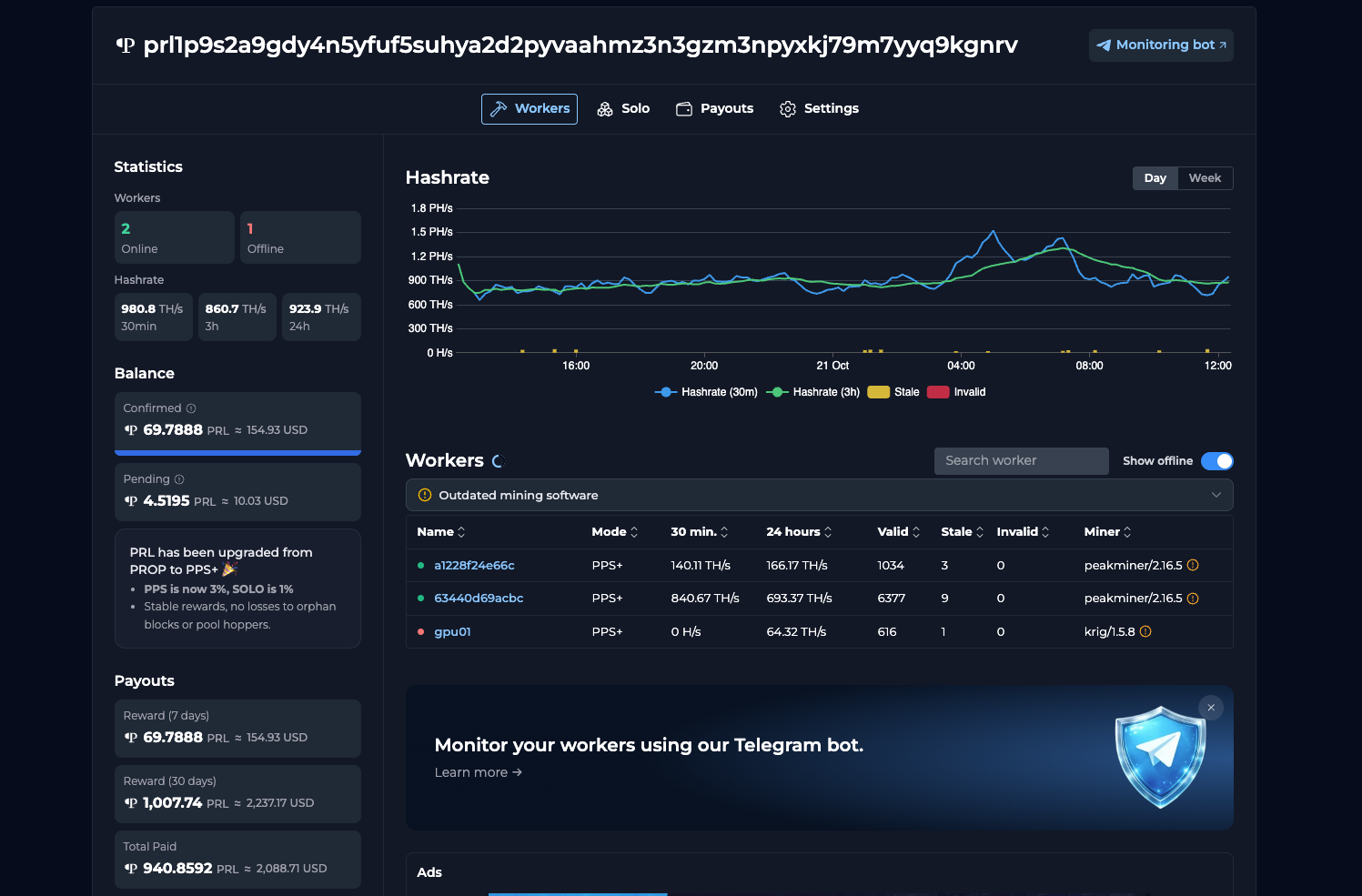Sort workers by 24 hours hashrate
This screenshot has height=896, width=1362.
click(x=799, y=532)
